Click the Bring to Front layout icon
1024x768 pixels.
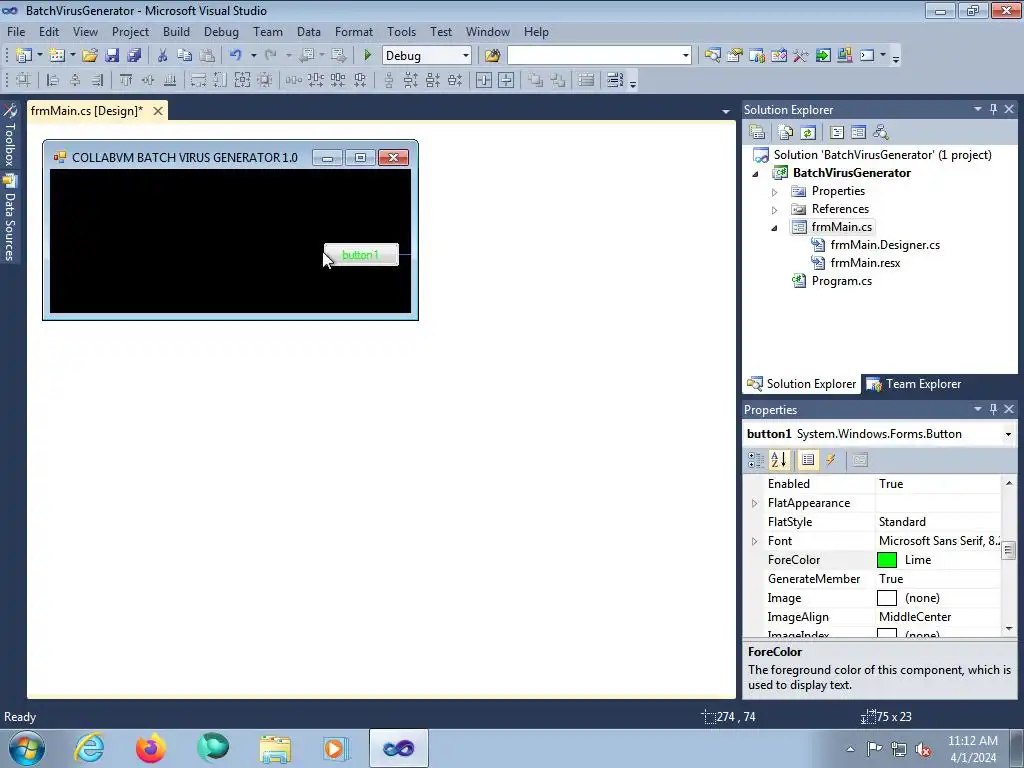[x=536, y=80]
